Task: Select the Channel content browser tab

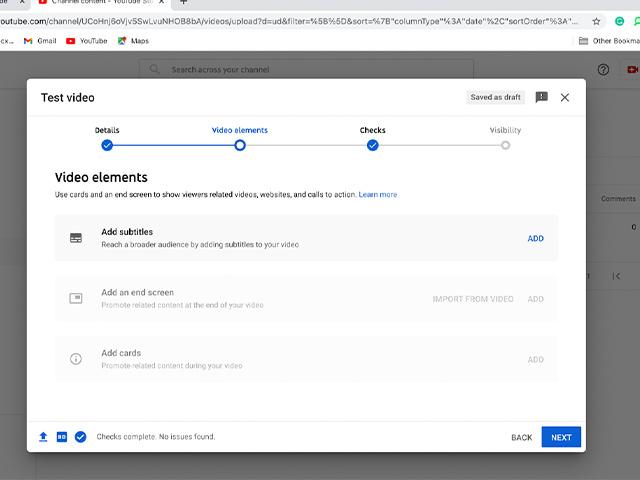Action: 102,2
